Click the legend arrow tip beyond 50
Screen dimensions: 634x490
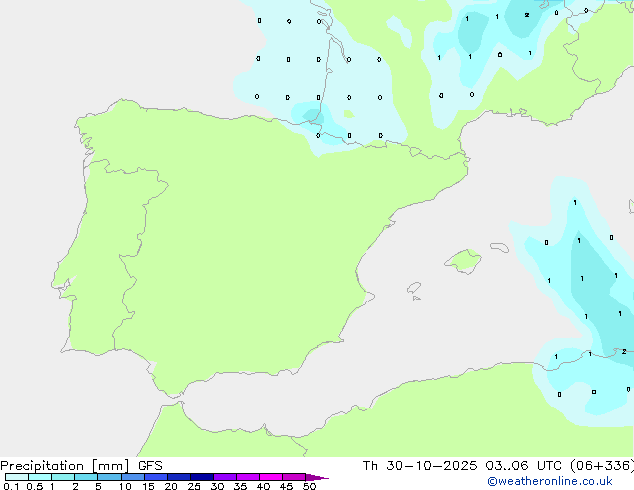(317, 477)
